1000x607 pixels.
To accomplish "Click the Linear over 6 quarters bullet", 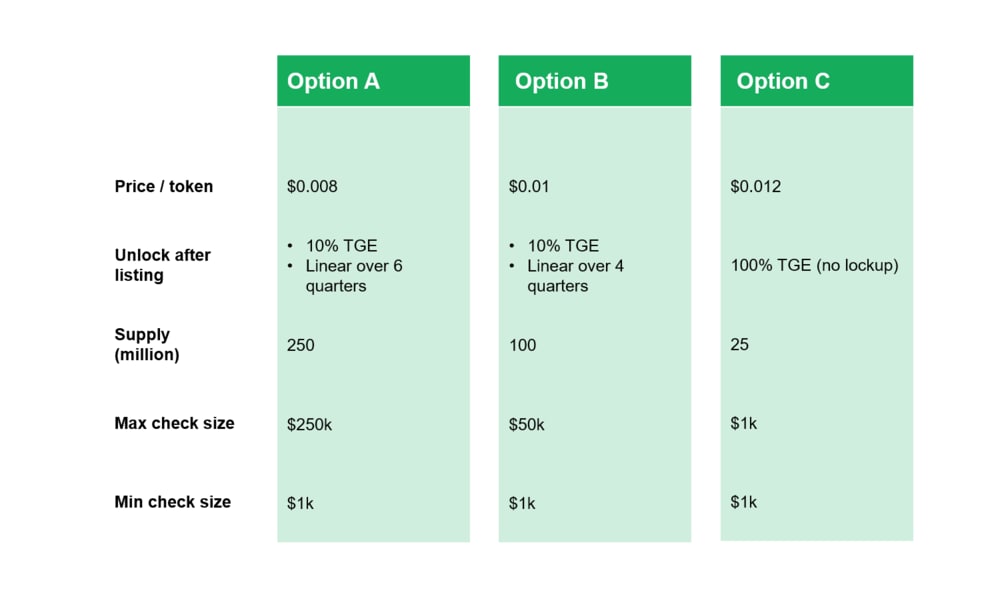I will [354, 276].
